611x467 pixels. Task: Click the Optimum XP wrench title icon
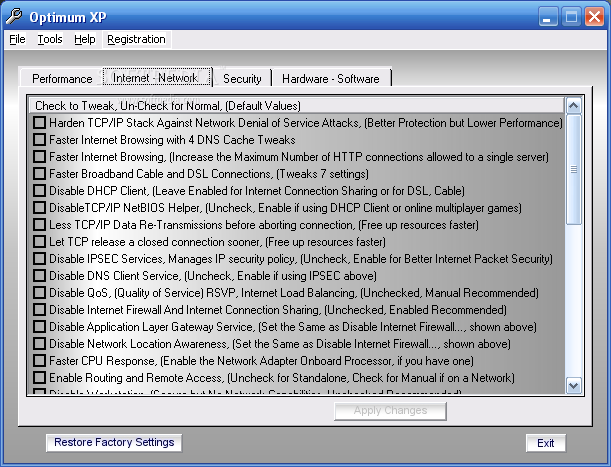coord(14,17)
